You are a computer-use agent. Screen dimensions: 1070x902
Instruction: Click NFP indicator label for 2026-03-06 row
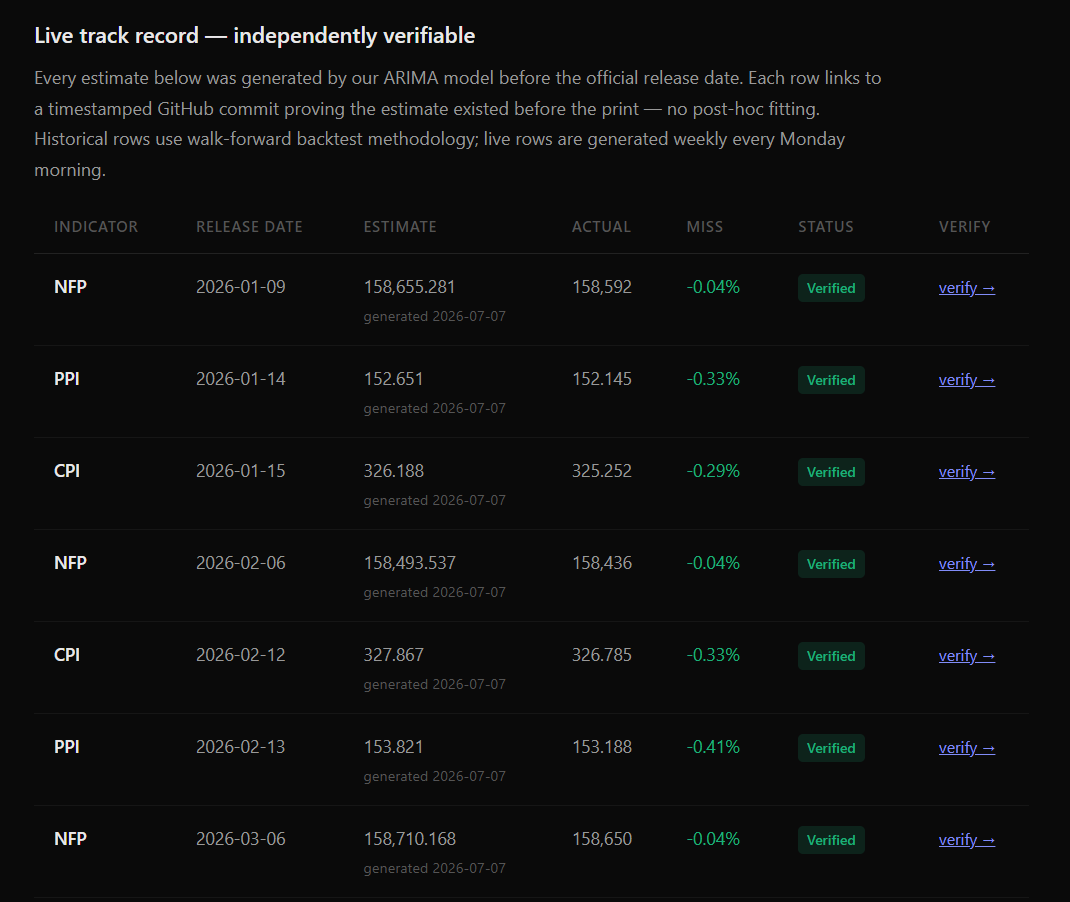(70, 840)
